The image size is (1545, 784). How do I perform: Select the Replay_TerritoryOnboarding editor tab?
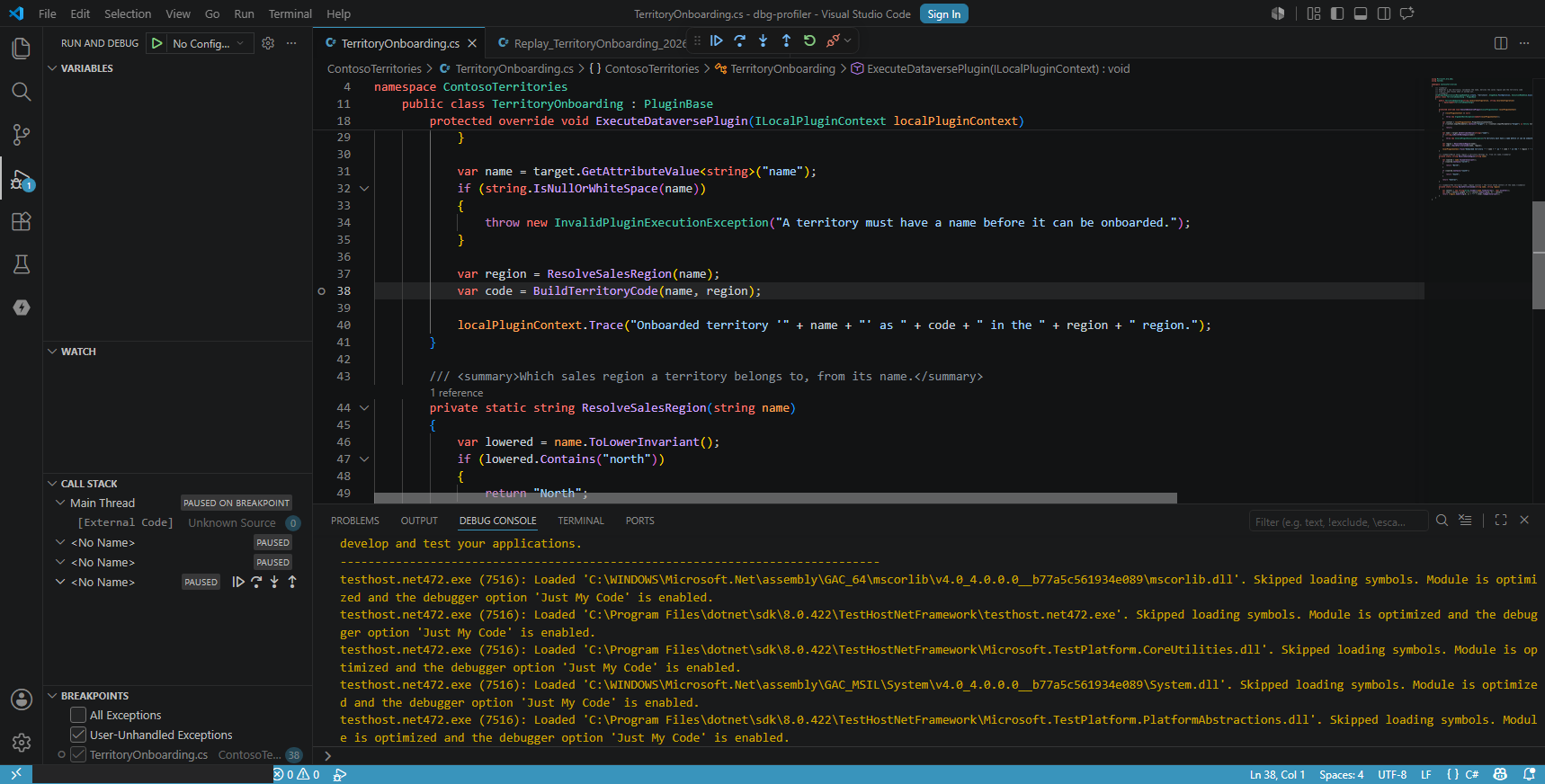591,43
